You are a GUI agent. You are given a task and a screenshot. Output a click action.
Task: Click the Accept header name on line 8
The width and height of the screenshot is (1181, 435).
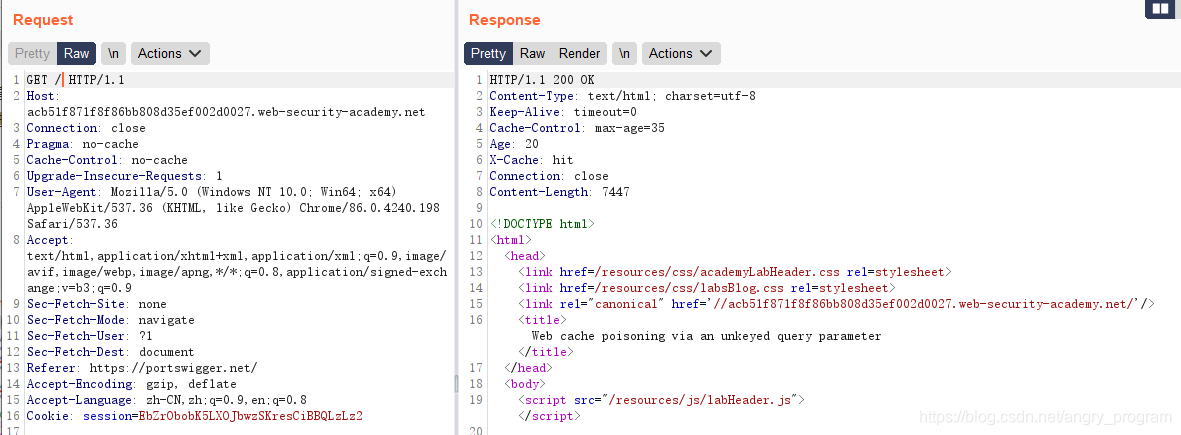coord(49,240)
